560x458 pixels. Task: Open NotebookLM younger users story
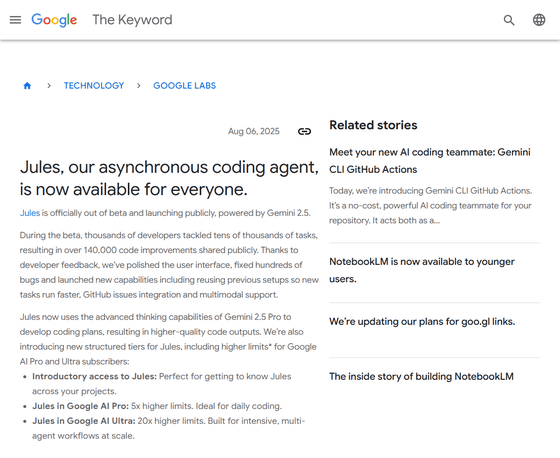pos(422,270)
